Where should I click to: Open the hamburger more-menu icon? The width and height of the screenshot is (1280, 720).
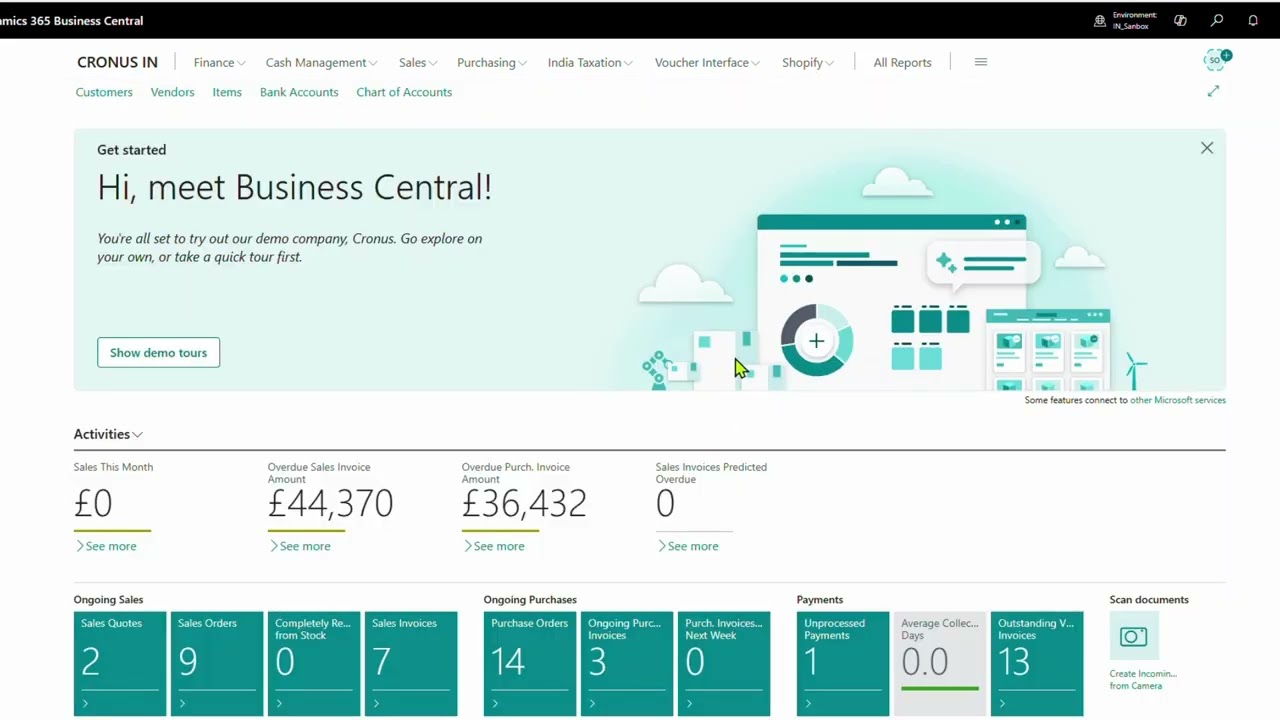coord(981,62)
